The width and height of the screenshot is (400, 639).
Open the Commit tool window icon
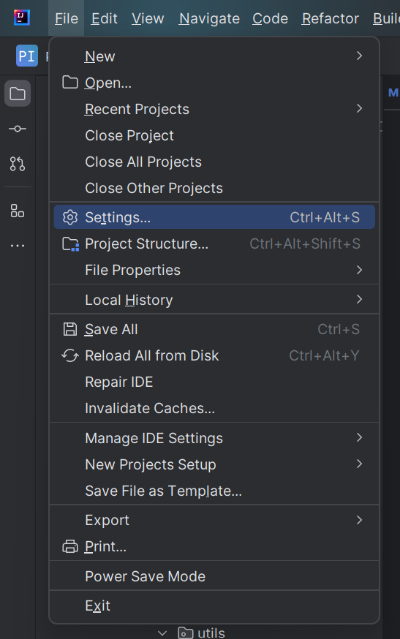tap(18, 129)
